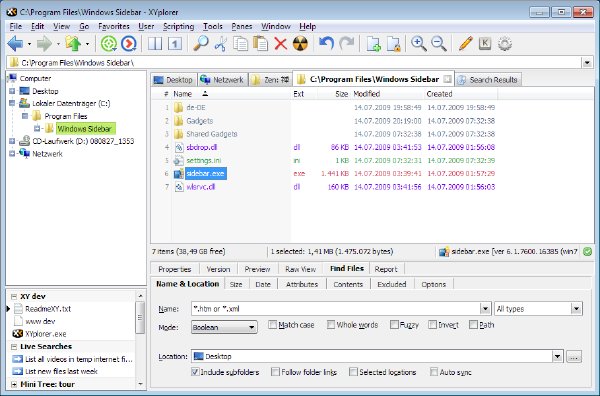Check the Path checkbox
Screen dimensions: 600x396
point(473,325)
